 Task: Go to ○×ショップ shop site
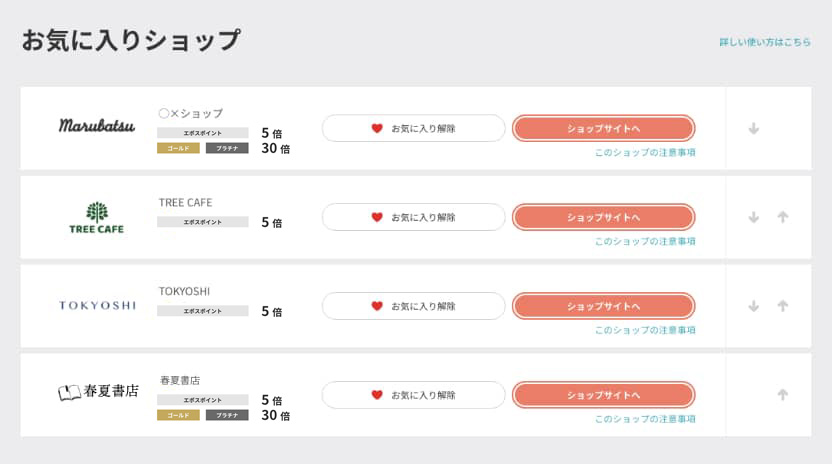click(x=603, y=128)
